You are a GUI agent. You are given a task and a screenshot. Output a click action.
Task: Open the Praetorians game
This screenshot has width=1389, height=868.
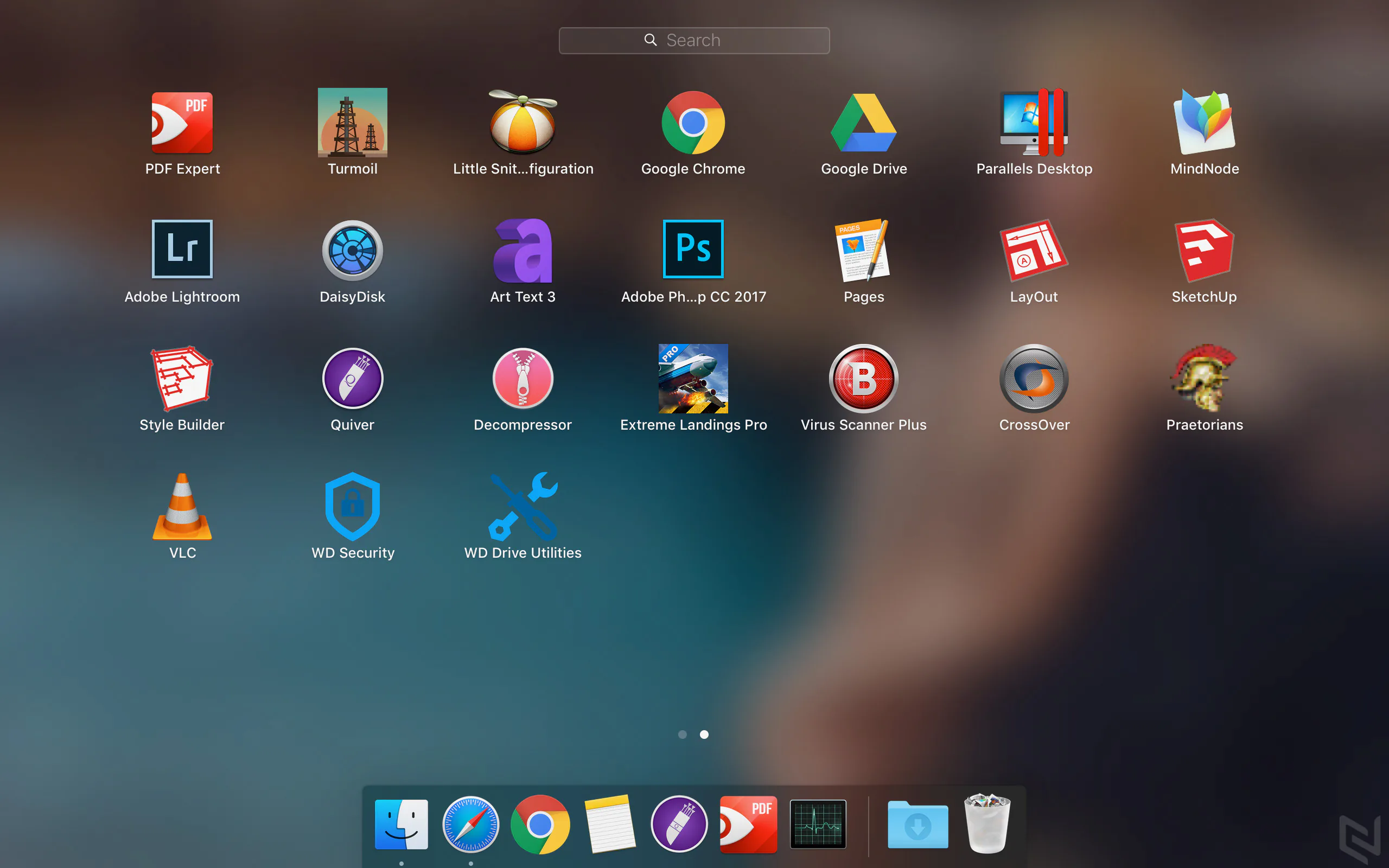click(x=1205, y=378)
